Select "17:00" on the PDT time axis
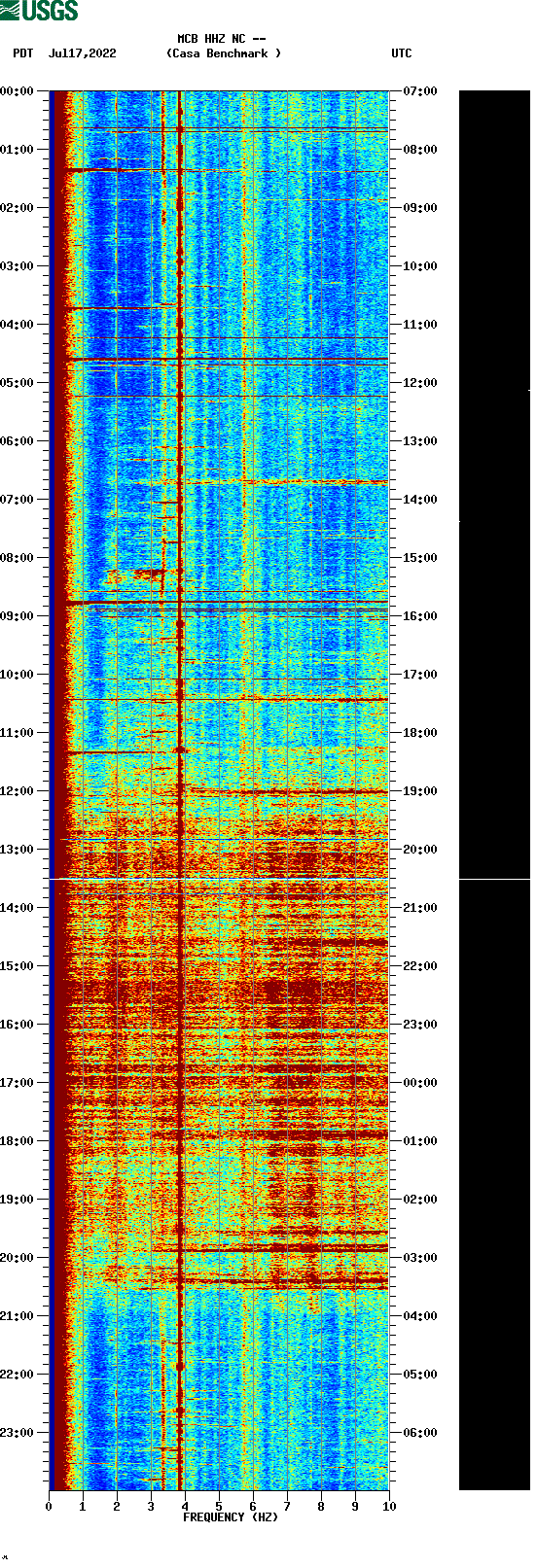This screenshot has width=537, height=1568. (x=17, y=1083)
